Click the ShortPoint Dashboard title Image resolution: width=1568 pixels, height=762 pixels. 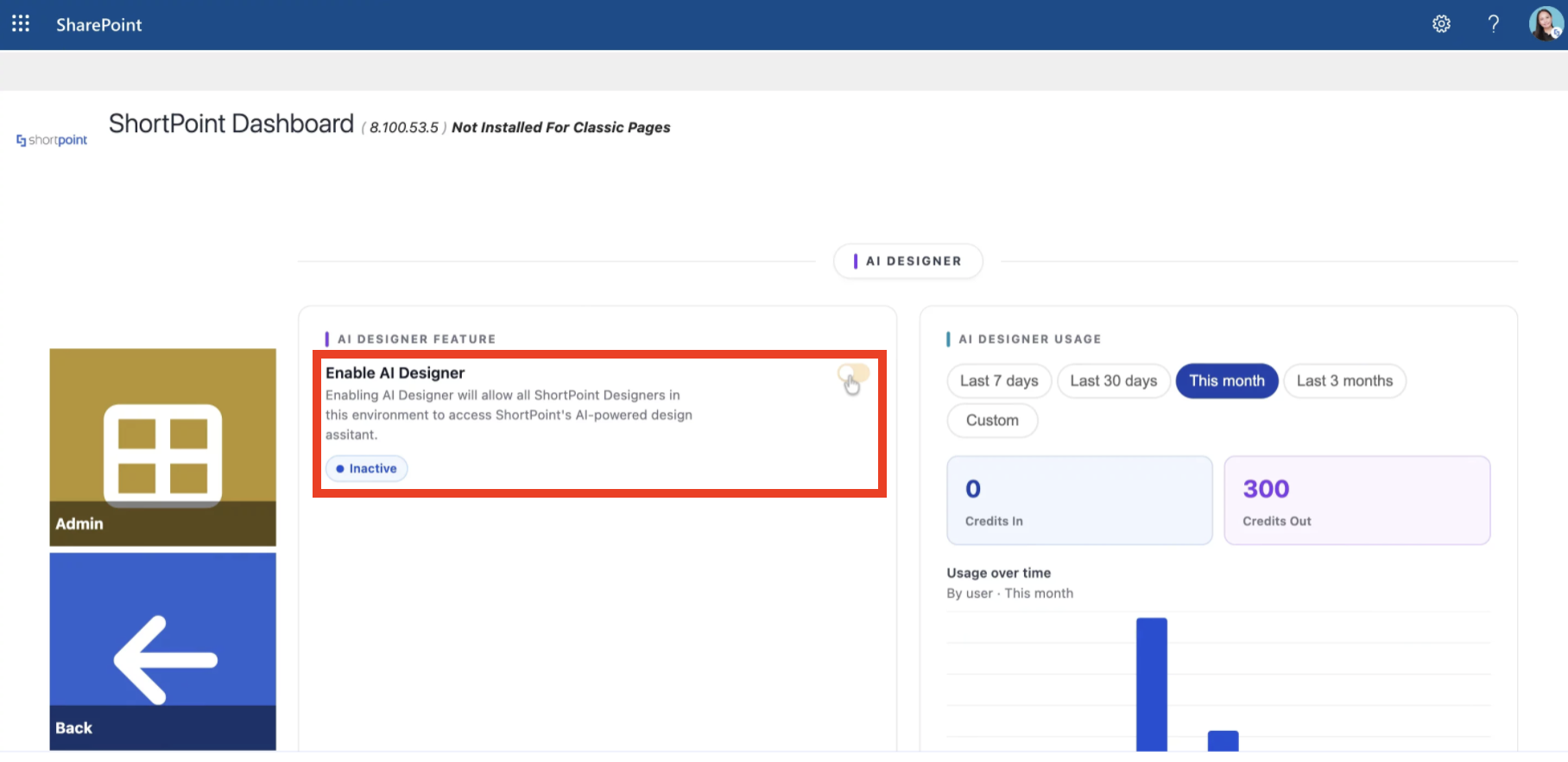point(231,124)
